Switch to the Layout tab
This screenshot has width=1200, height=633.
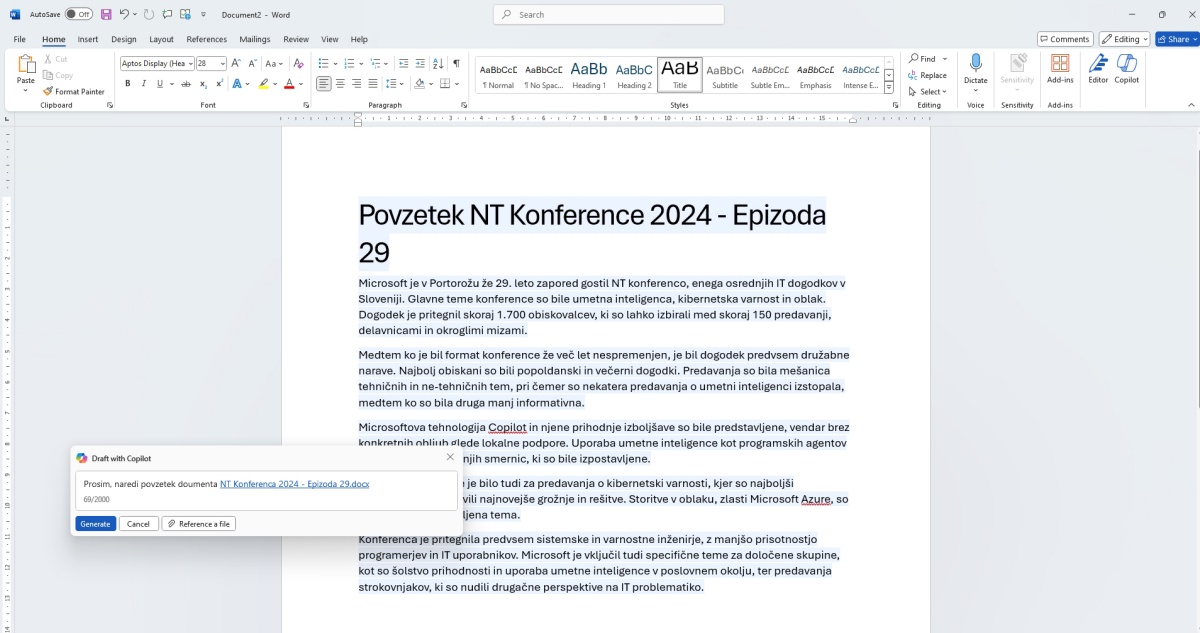[161, 39]
